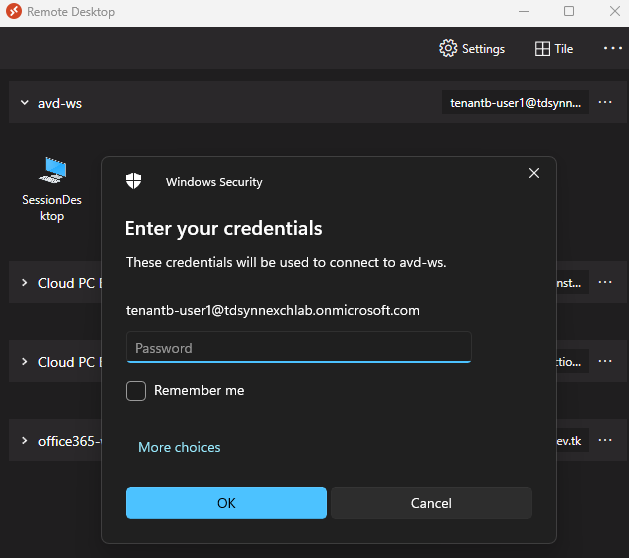Focus the Password input field
The image size is (629, 558).
click(x=298, y=347)
